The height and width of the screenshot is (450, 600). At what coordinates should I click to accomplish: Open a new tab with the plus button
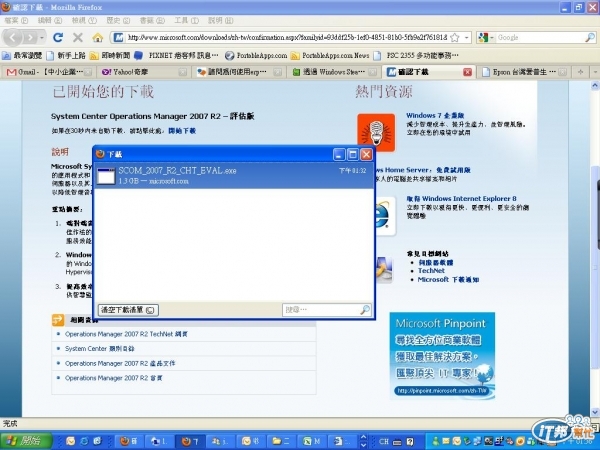pyautogui.click(x=580, y=72)
